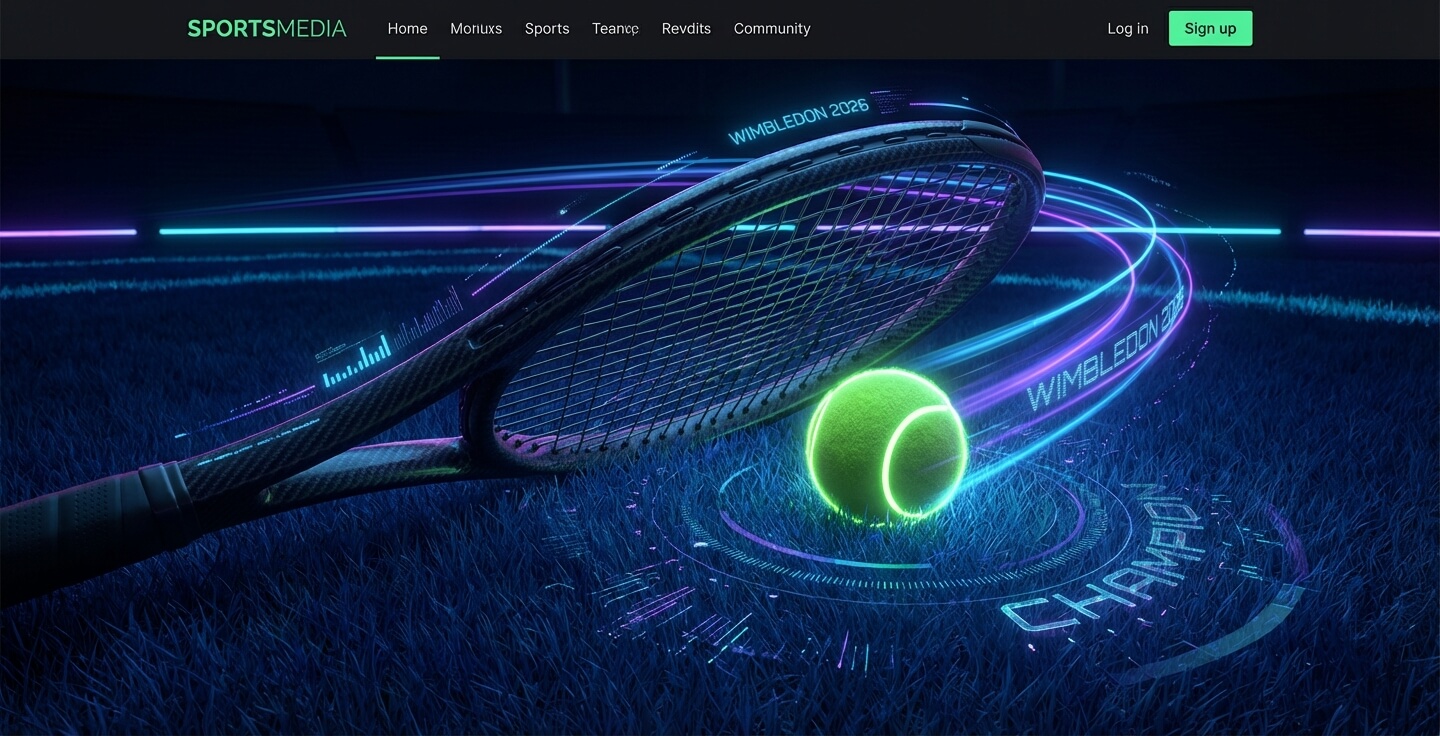
Task: Open the Revdits nav item
Action: click(686, 28)
